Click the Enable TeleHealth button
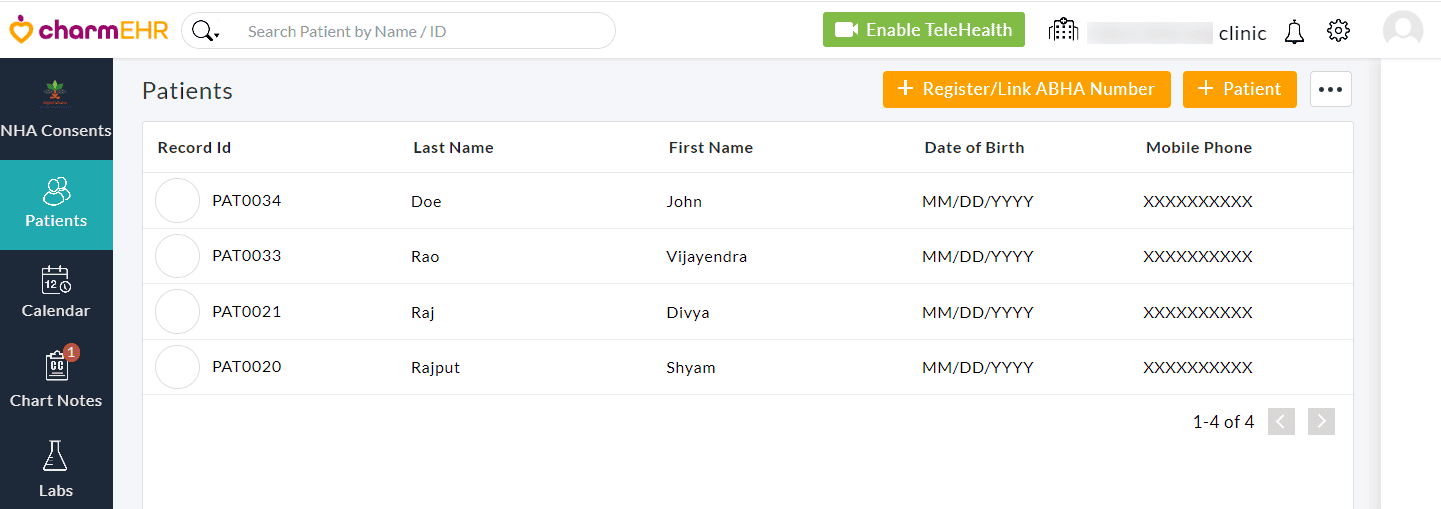This screenshot has width=1441, height=509. [924, 30]
